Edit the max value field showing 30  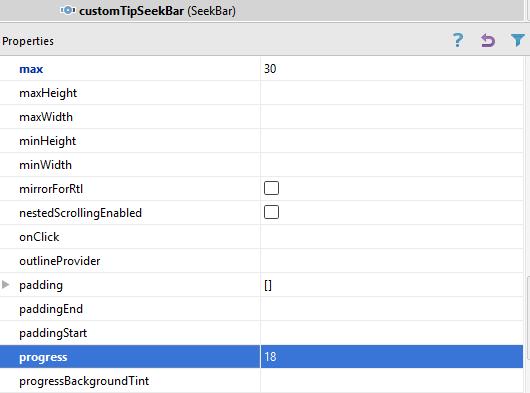(x=392, y=69)
